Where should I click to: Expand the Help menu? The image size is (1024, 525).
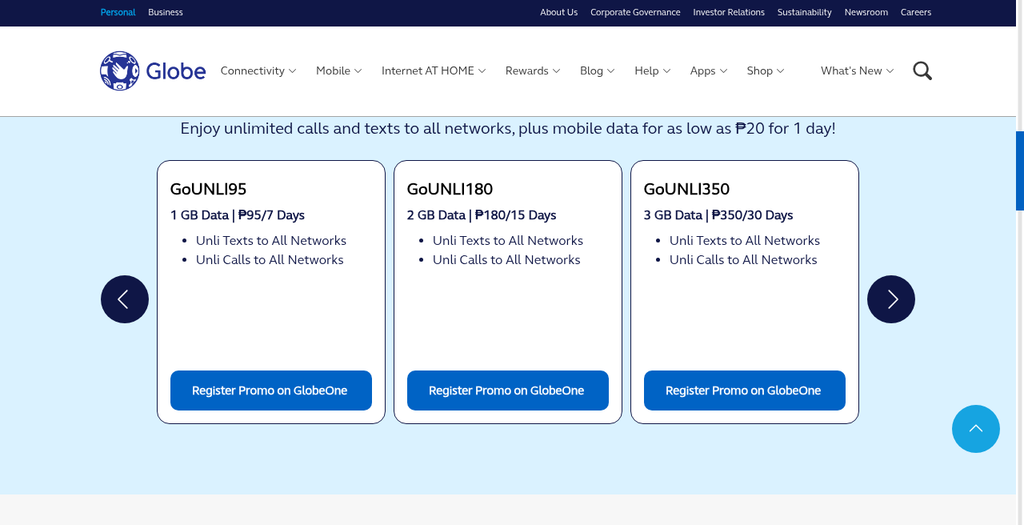[x=652, y=71]
